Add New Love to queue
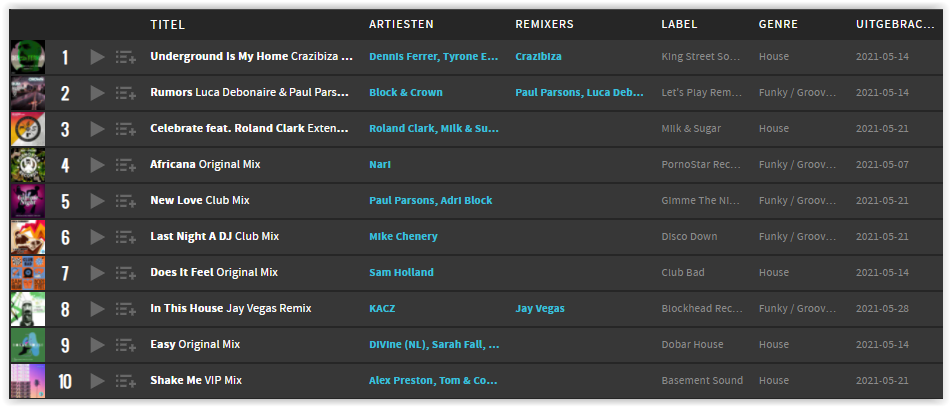951x407 pixels. [126, 201]
